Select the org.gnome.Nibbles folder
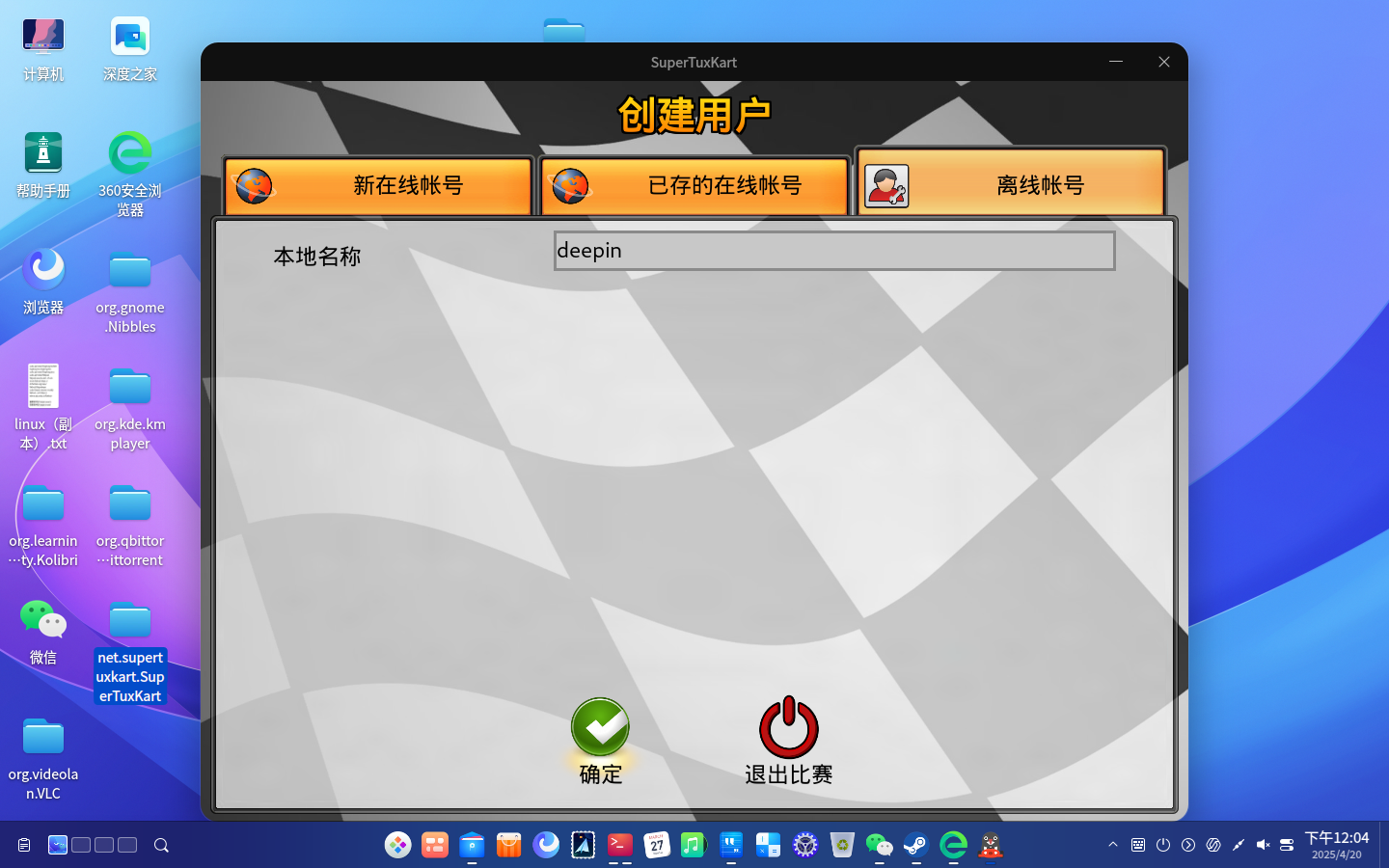Image resolution: width=1389 pixels, height=868 pixels. [130, 293]
